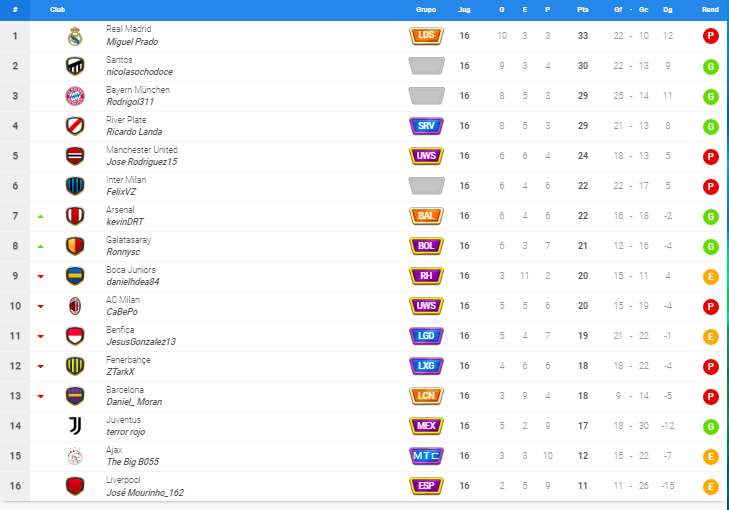Click the Ajax club crest
Viewport: 729px width, 510px height.
[75, 456]
